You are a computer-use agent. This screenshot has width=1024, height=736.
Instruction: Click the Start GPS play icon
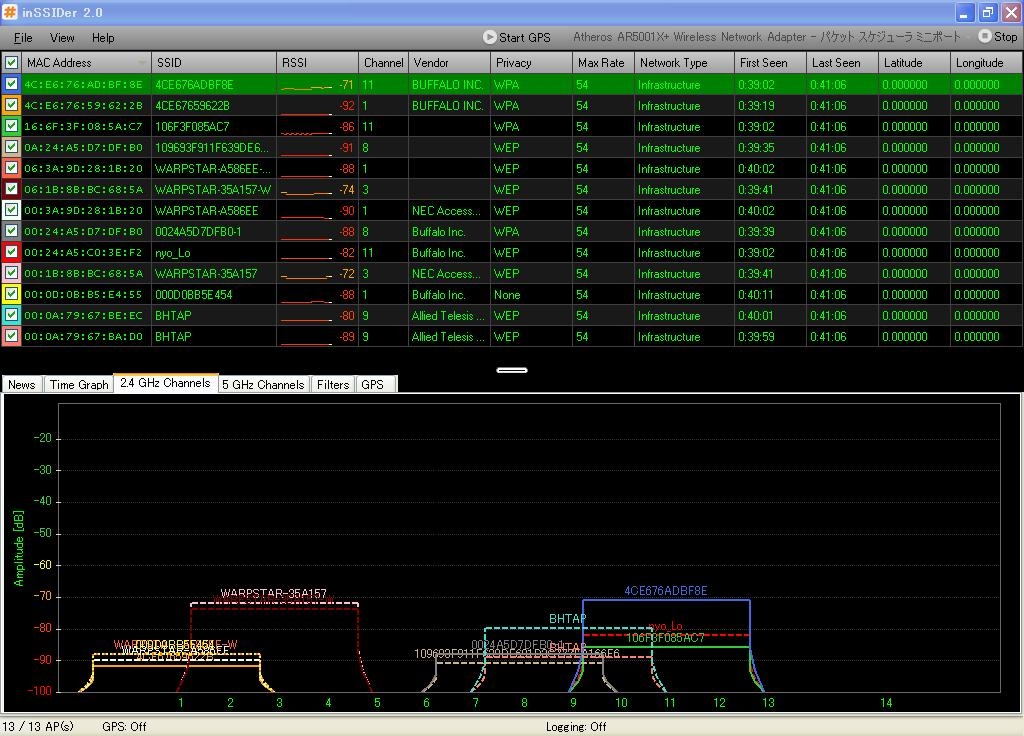(490, 37)
